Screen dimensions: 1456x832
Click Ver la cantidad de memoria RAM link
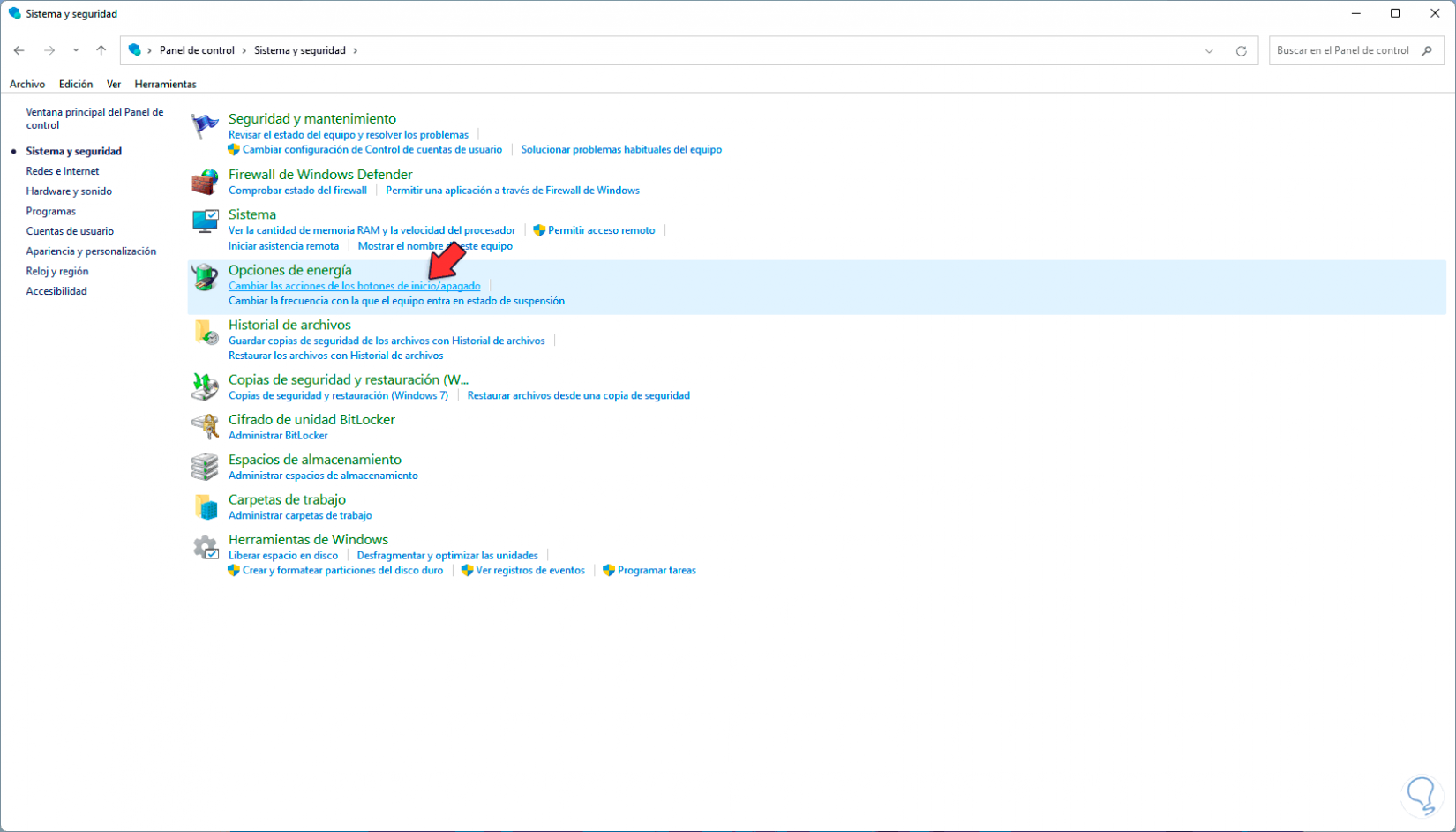click(x=372, y=230)
